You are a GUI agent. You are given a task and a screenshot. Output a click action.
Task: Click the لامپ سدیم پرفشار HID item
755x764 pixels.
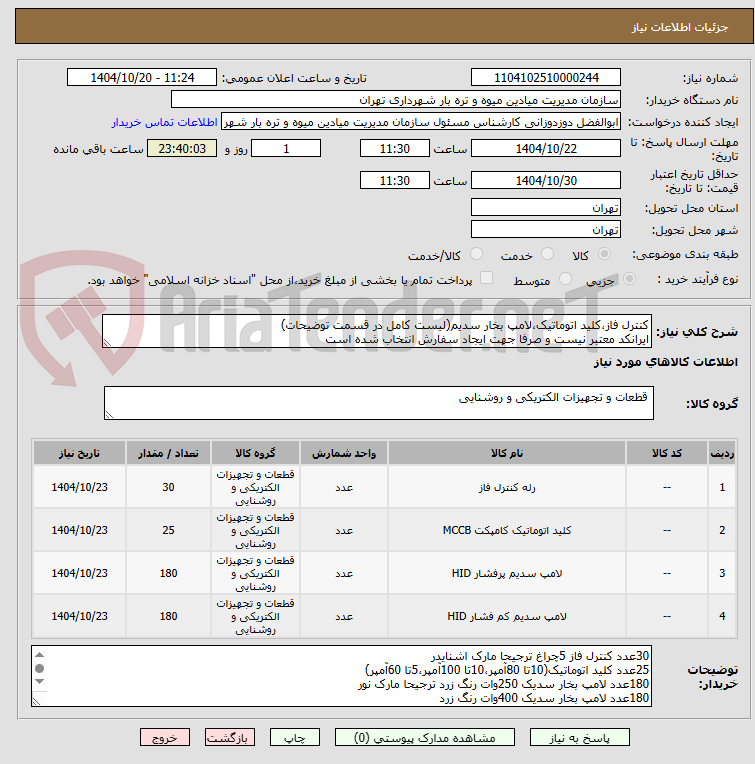click(x=507, y=573)
